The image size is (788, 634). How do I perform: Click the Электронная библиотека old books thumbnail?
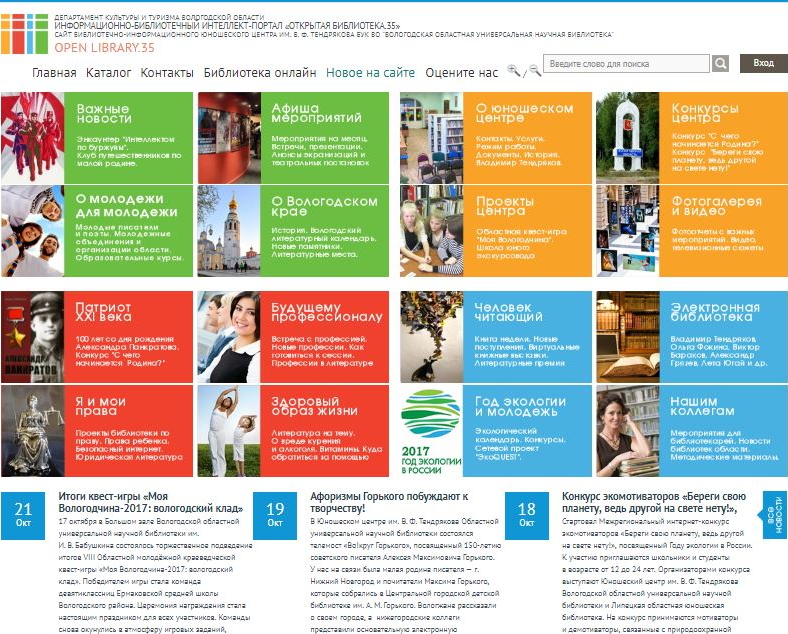click(628, 337)
